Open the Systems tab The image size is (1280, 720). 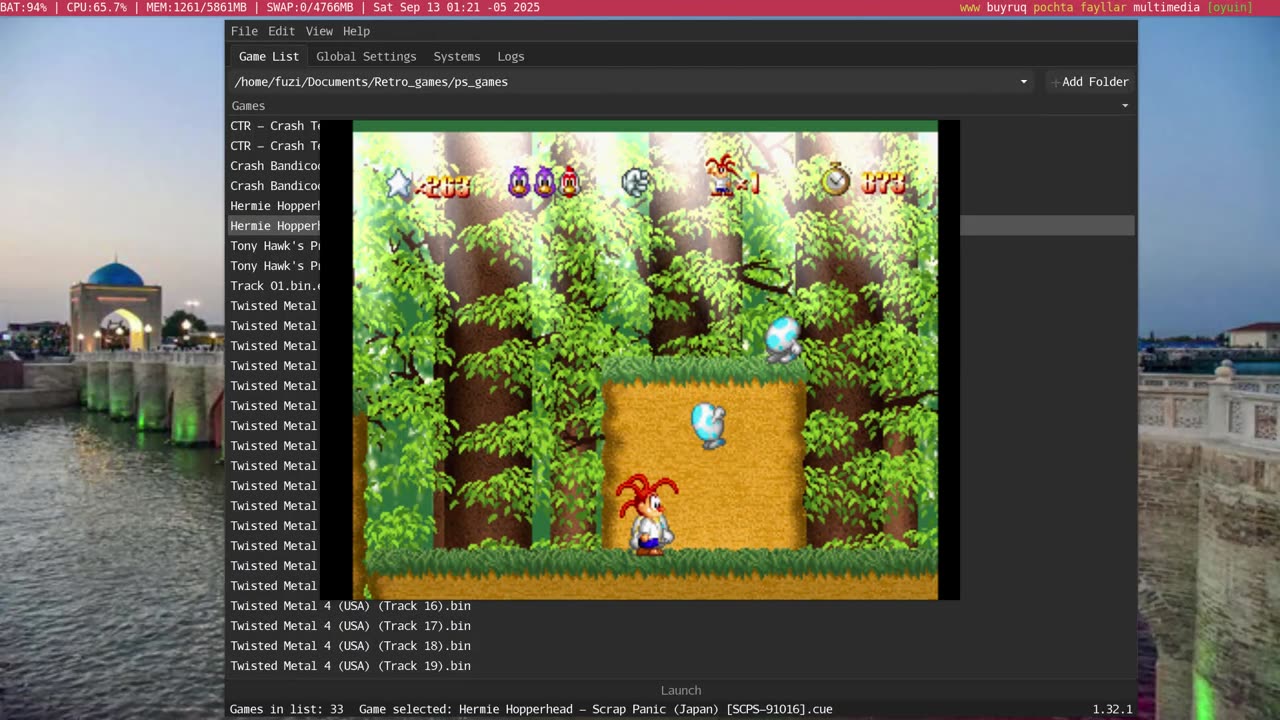[457, 57]
